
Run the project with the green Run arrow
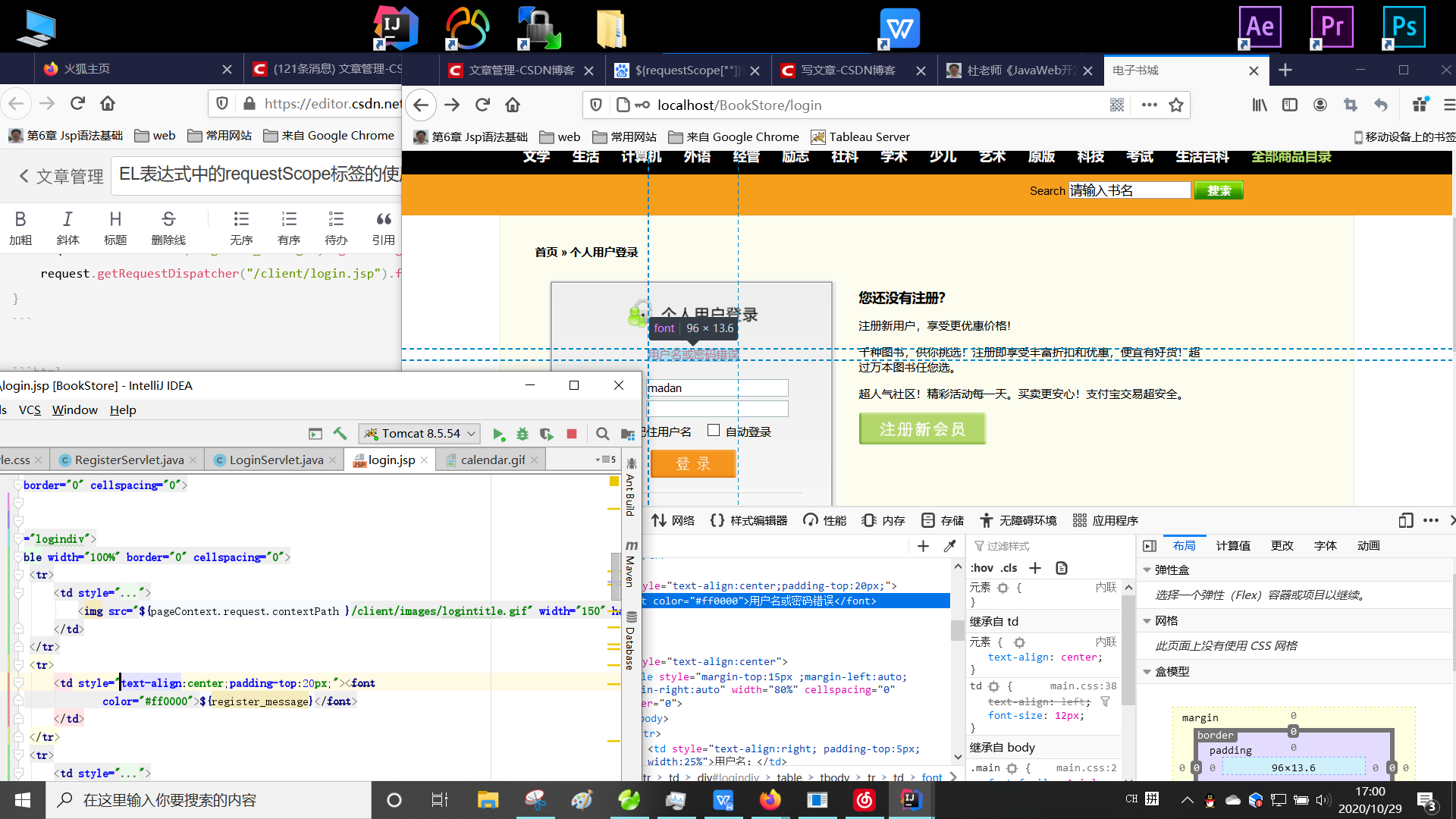(498, 433)
